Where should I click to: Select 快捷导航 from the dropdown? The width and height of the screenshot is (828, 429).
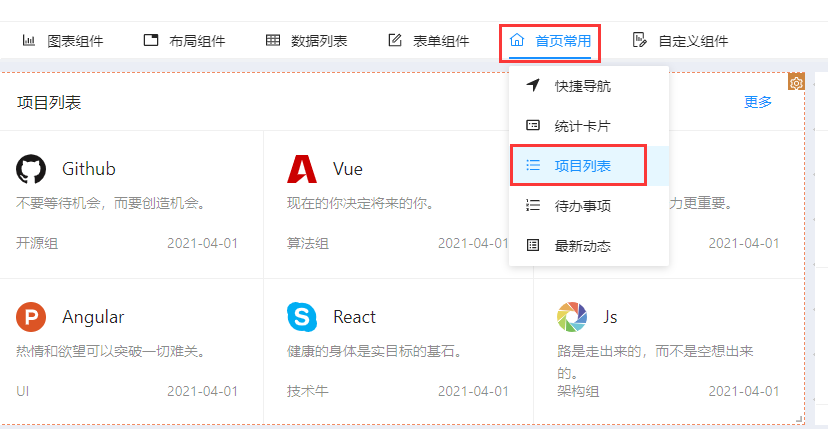589,86
